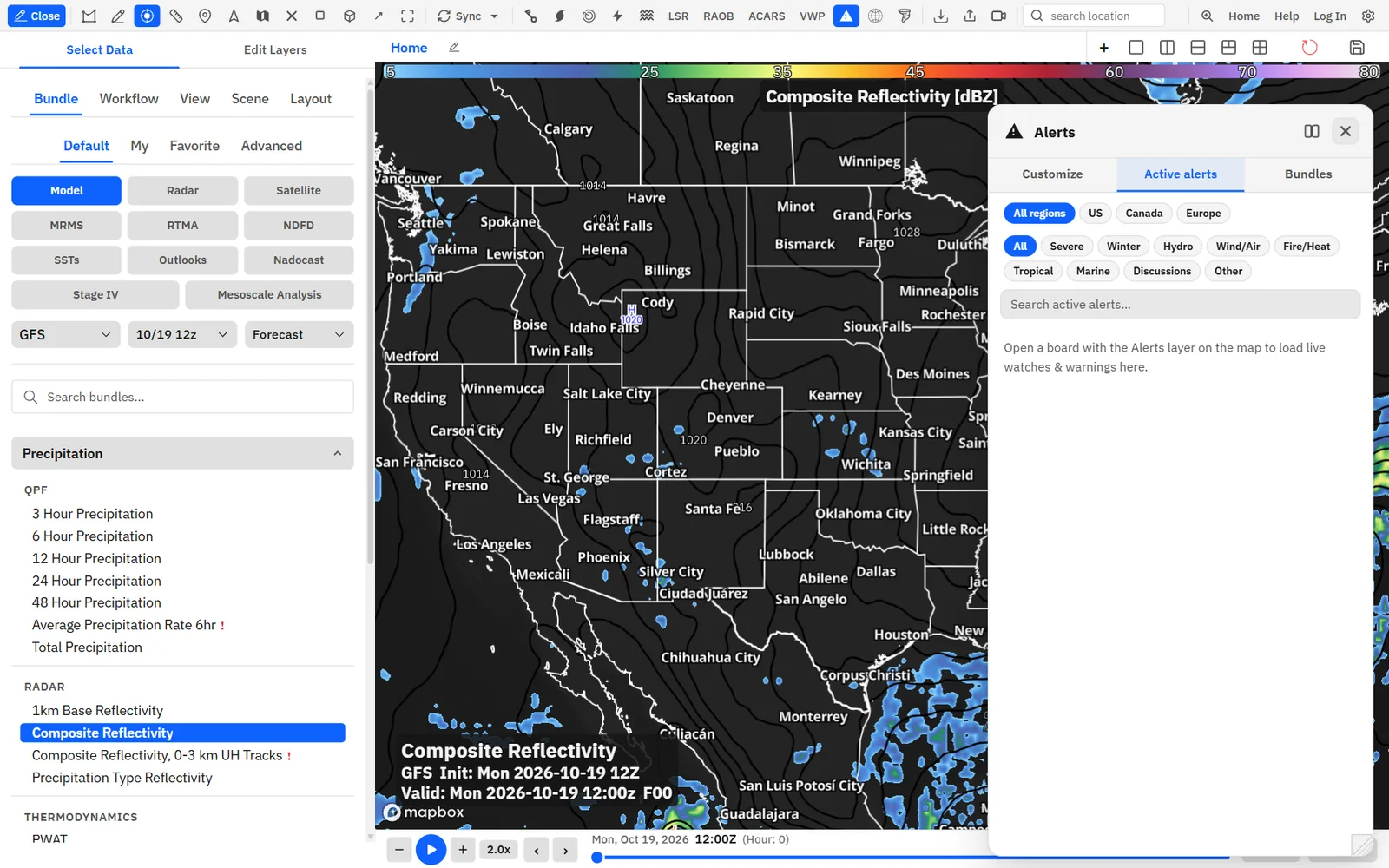Image resolution: width=1389 pixels, height=868 pixels.
Task: Open the 10/19 12z run dropdown
Action: pos(182,334)
